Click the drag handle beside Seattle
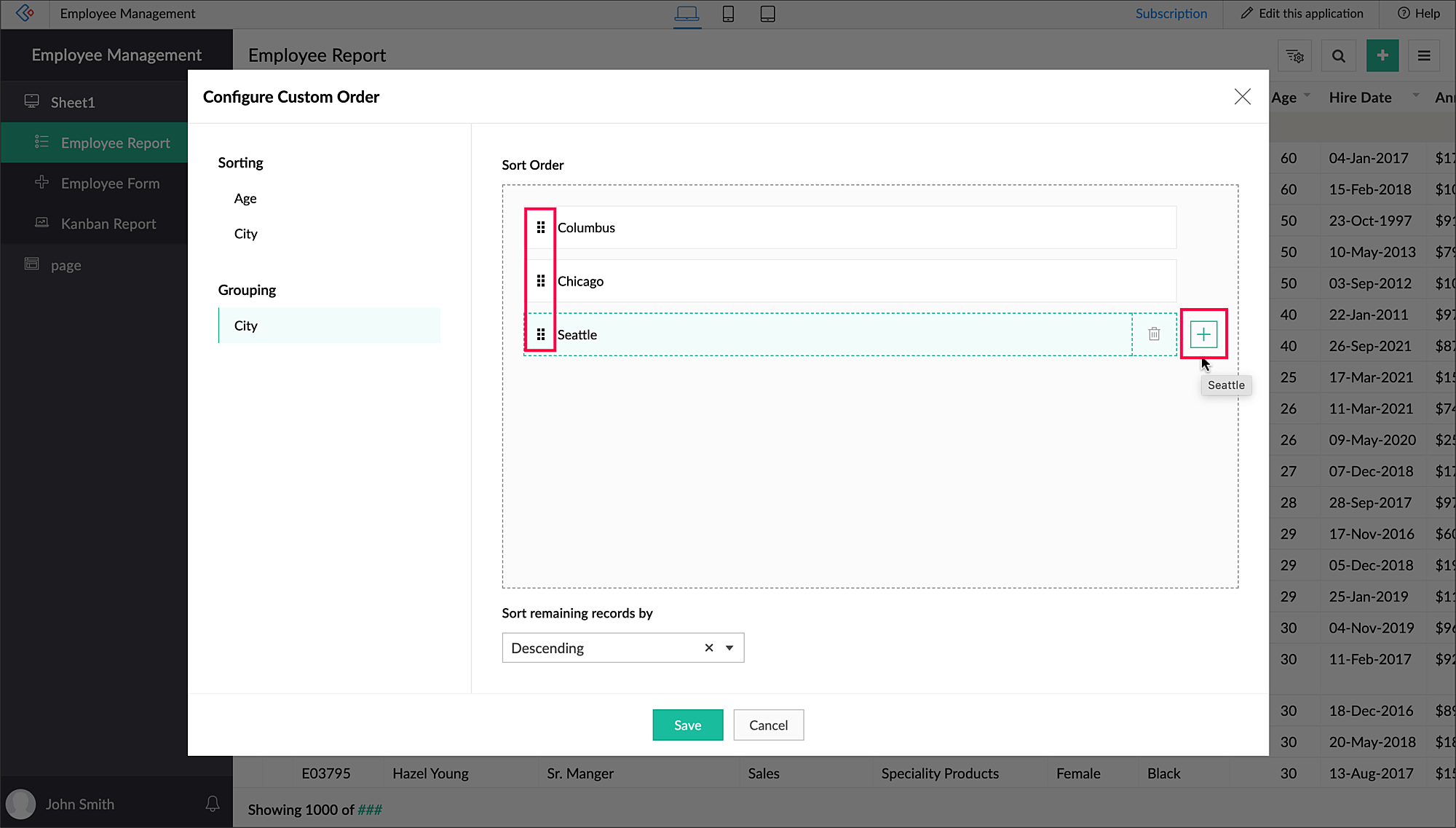Viewport: 1456px width, 828px height. (x=540, y=334)
